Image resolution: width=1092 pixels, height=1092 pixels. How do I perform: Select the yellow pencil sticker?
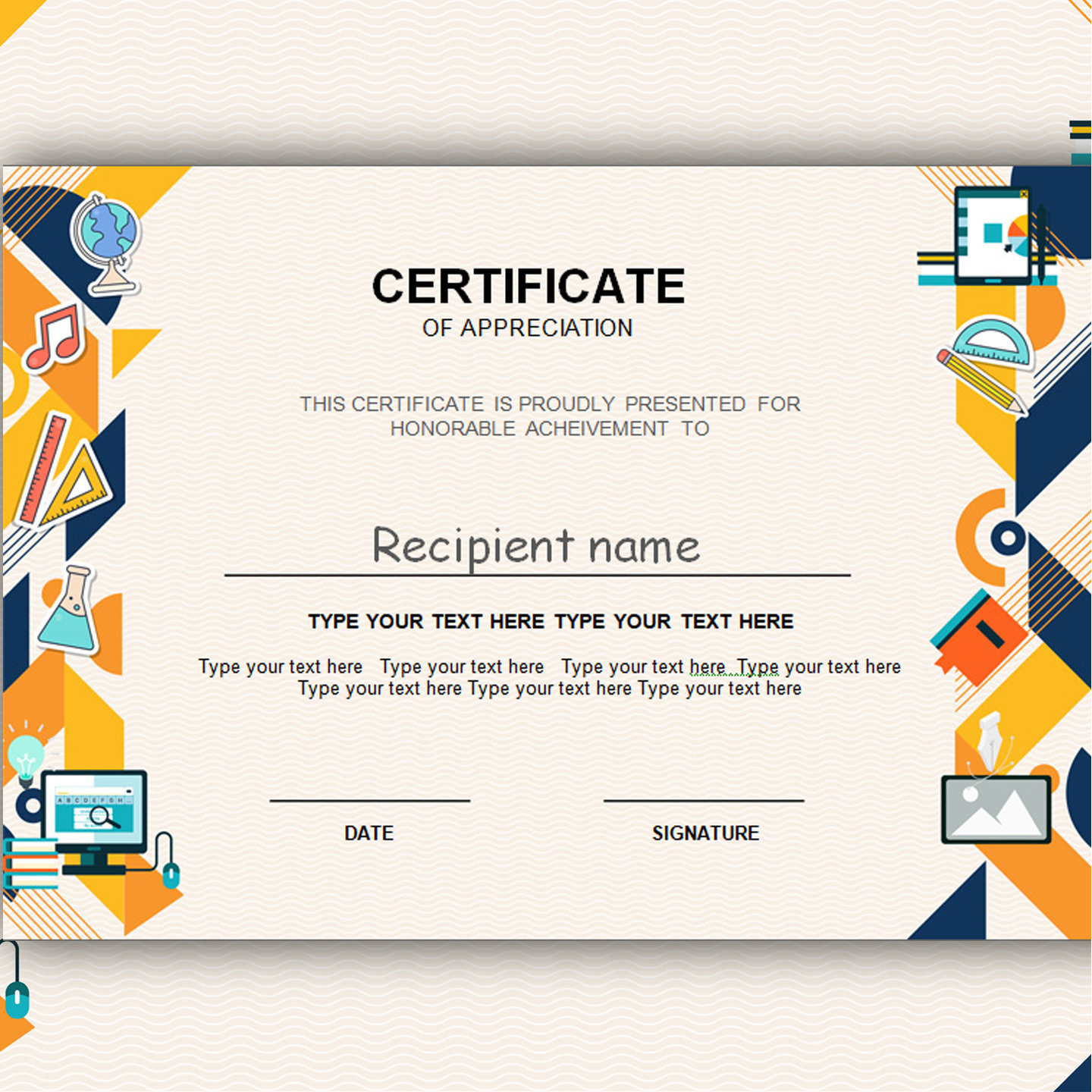pos(981,381)
